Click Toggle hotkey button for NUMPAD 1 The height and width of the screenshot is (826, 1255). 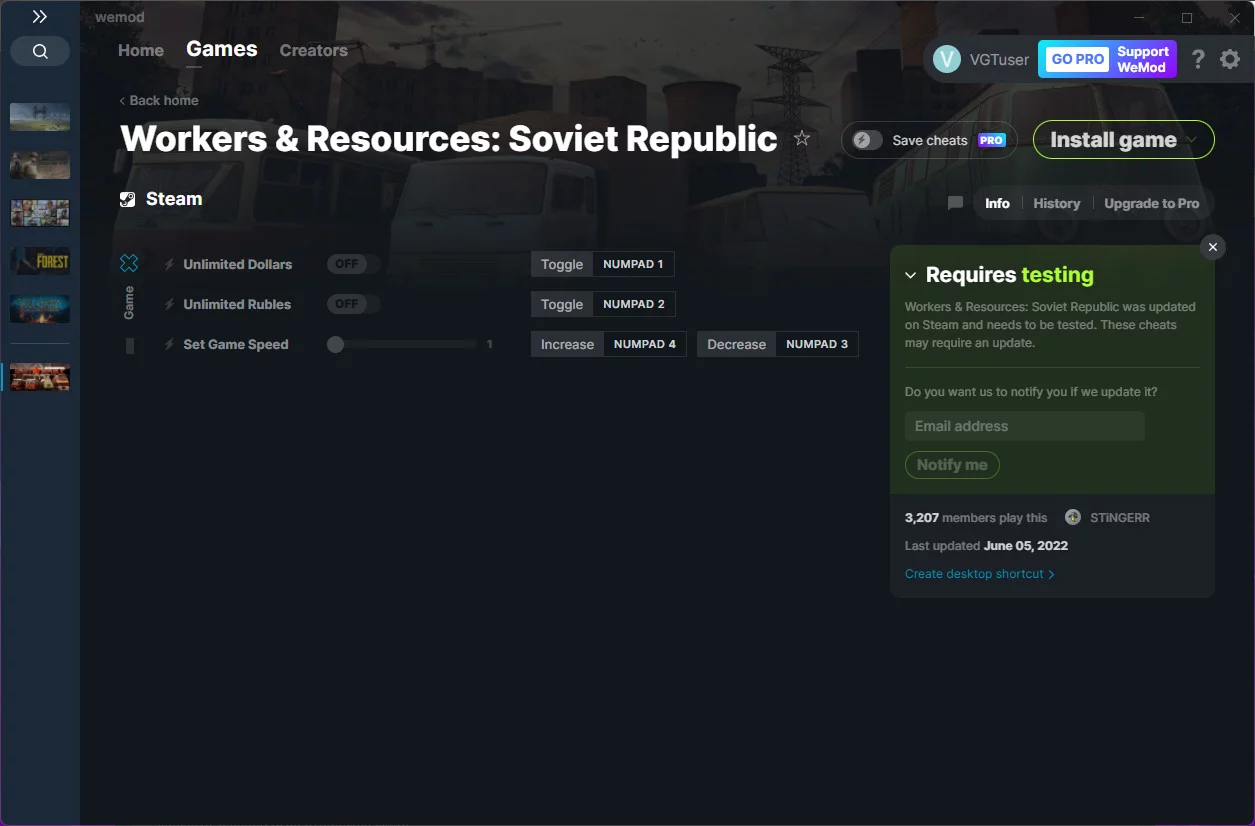pos(603,264)
